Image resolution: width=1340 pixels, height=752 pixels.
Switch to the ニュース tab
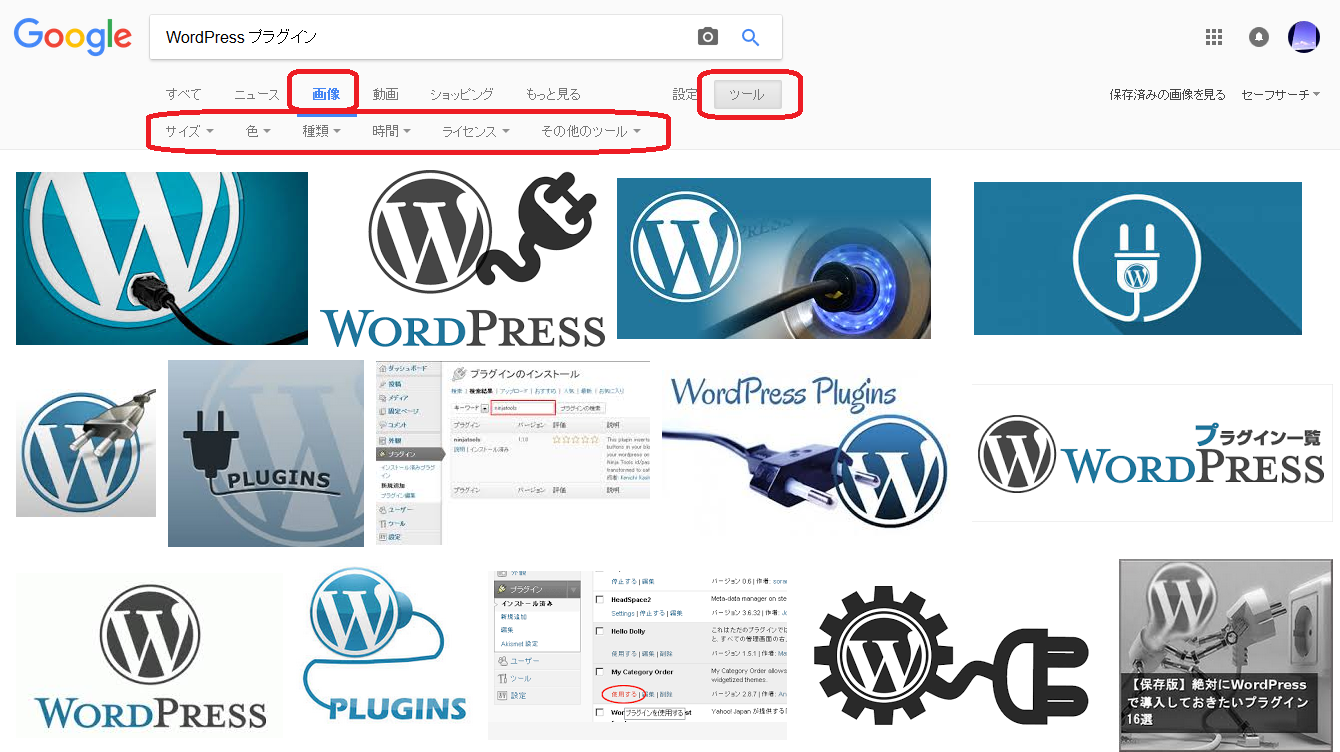(x=257, y=94)
